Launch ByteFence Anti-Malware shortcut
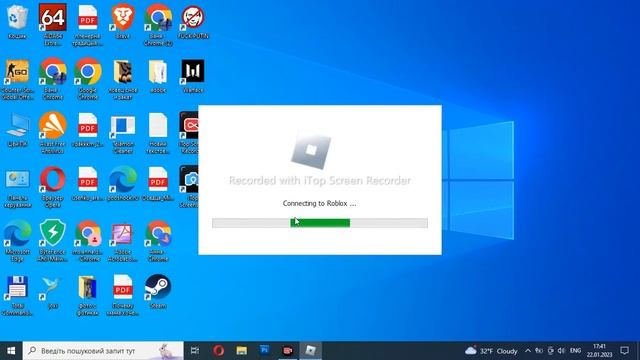The image size is (640, 360). click(53, 241)
